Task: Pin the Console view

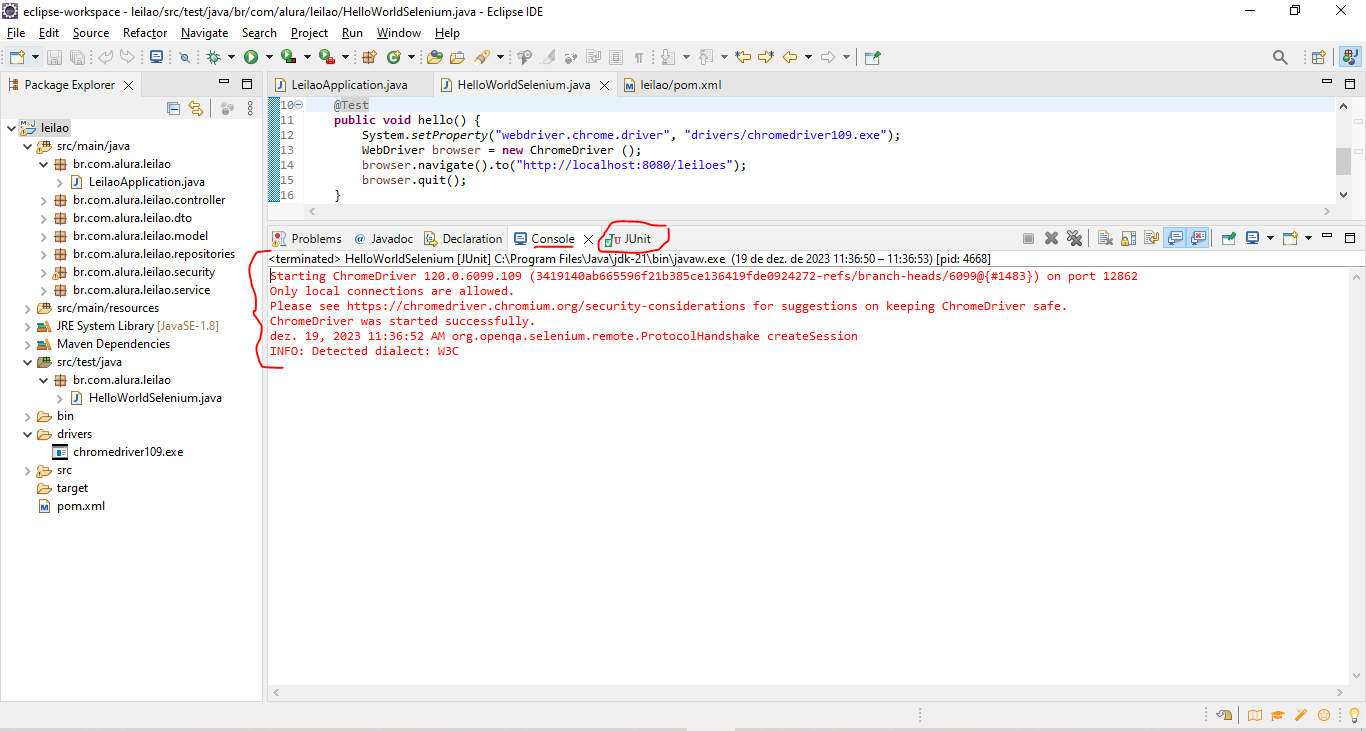Action: [1229, 238]
